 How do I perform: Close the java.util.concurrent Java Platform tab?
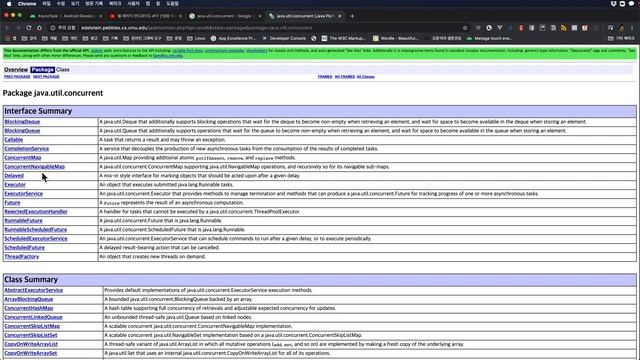coord(340,16)
